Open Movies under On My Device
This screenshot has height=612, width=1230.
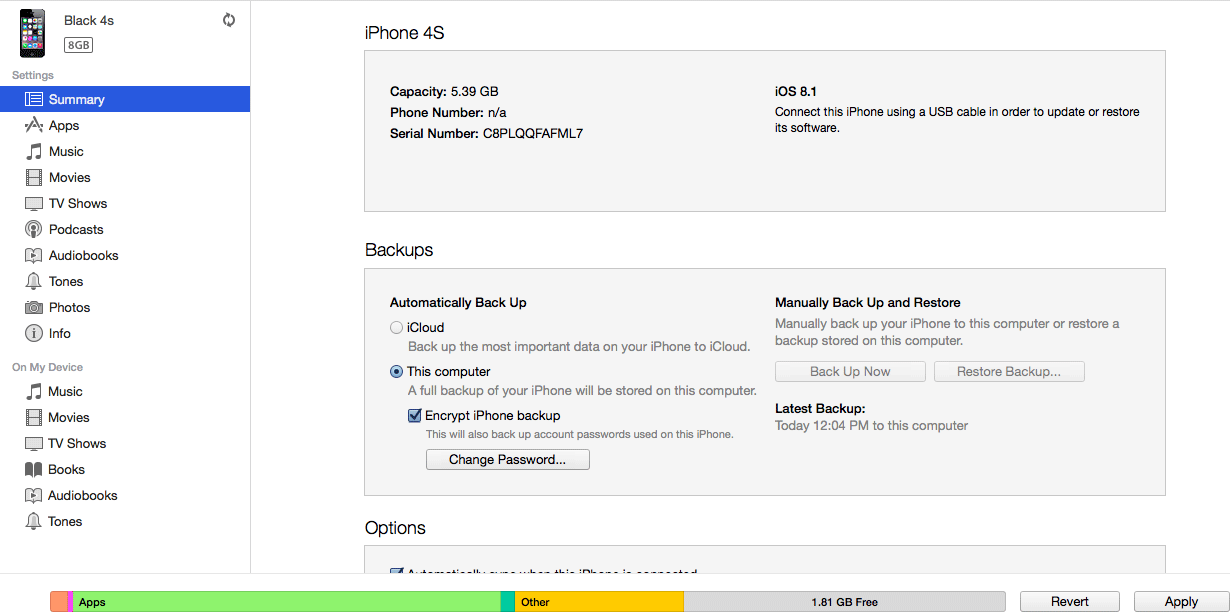pyautogui.click(x=125, y=417)
